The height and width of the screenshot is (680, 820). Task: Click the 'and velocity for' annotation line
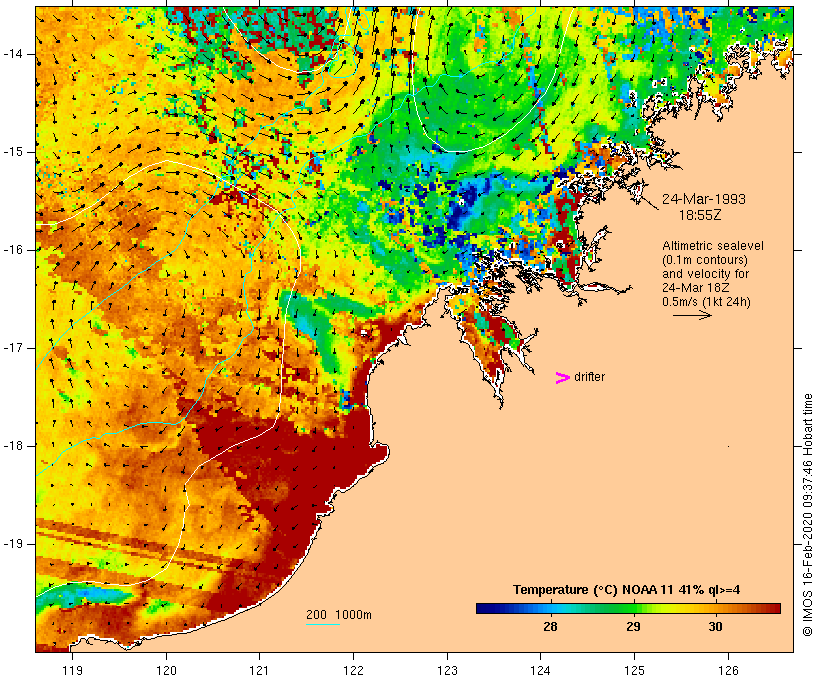point(705,274)
